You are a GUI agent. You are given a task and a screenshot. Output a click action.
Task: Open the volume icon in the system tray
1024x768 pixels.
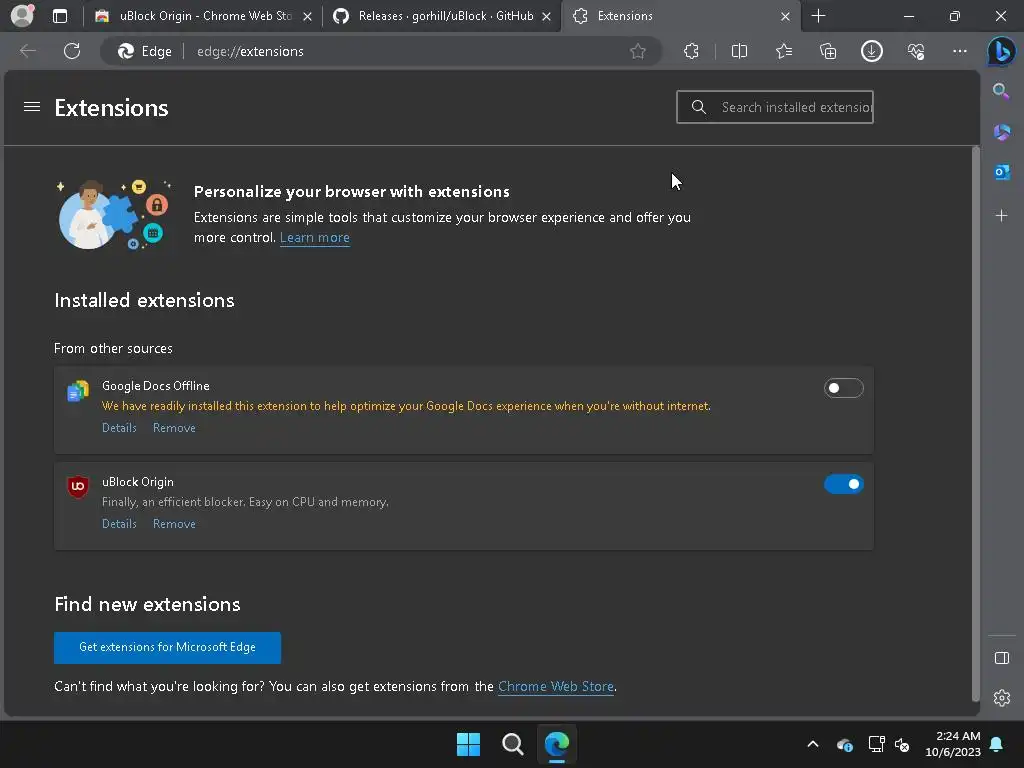pyautogui.click(x=902, y=744)
